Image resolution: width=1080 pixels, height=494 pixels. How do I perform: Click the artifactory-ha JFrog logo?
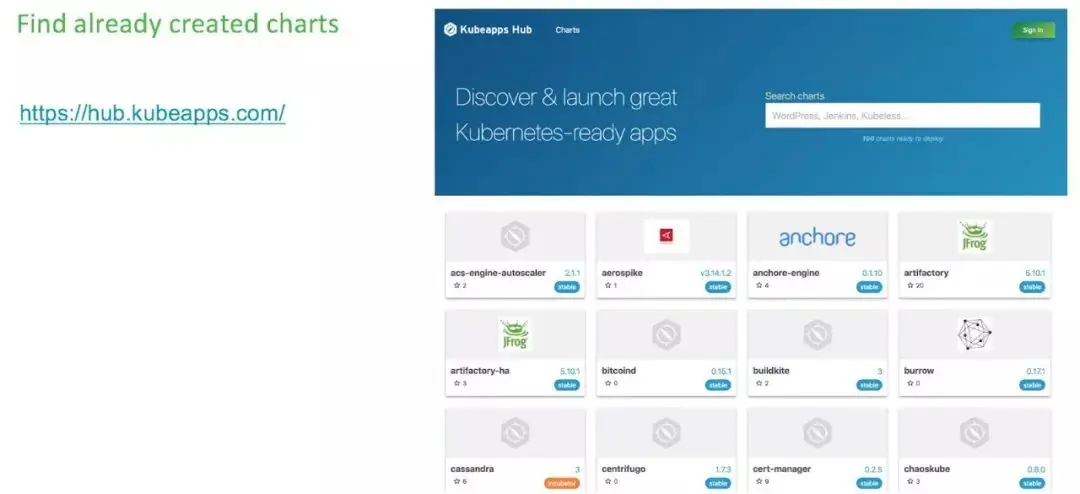[x=515, y=335]
